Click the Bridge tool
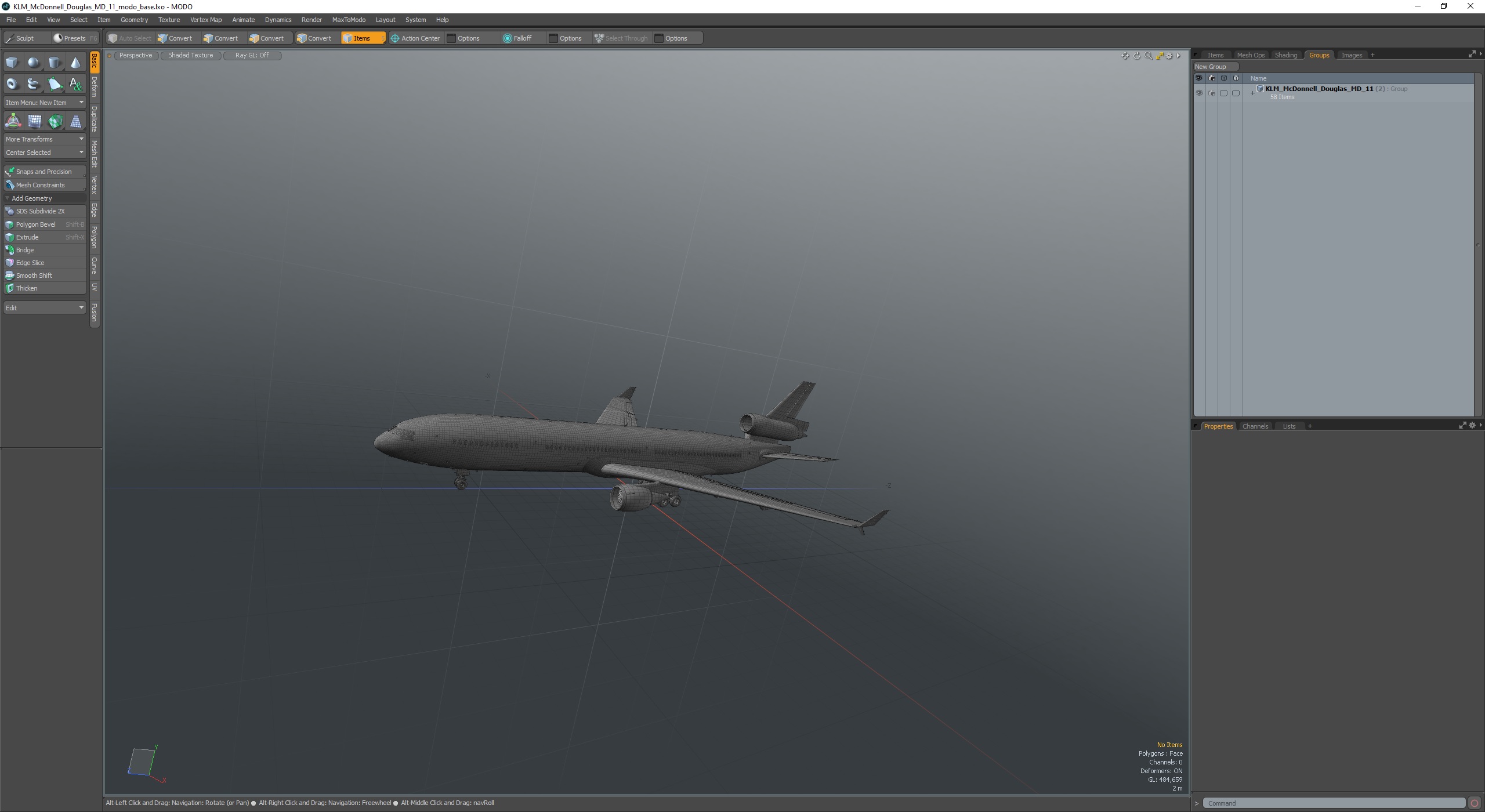Screen dimensions: 1485x812 click(x=45, y=250)
